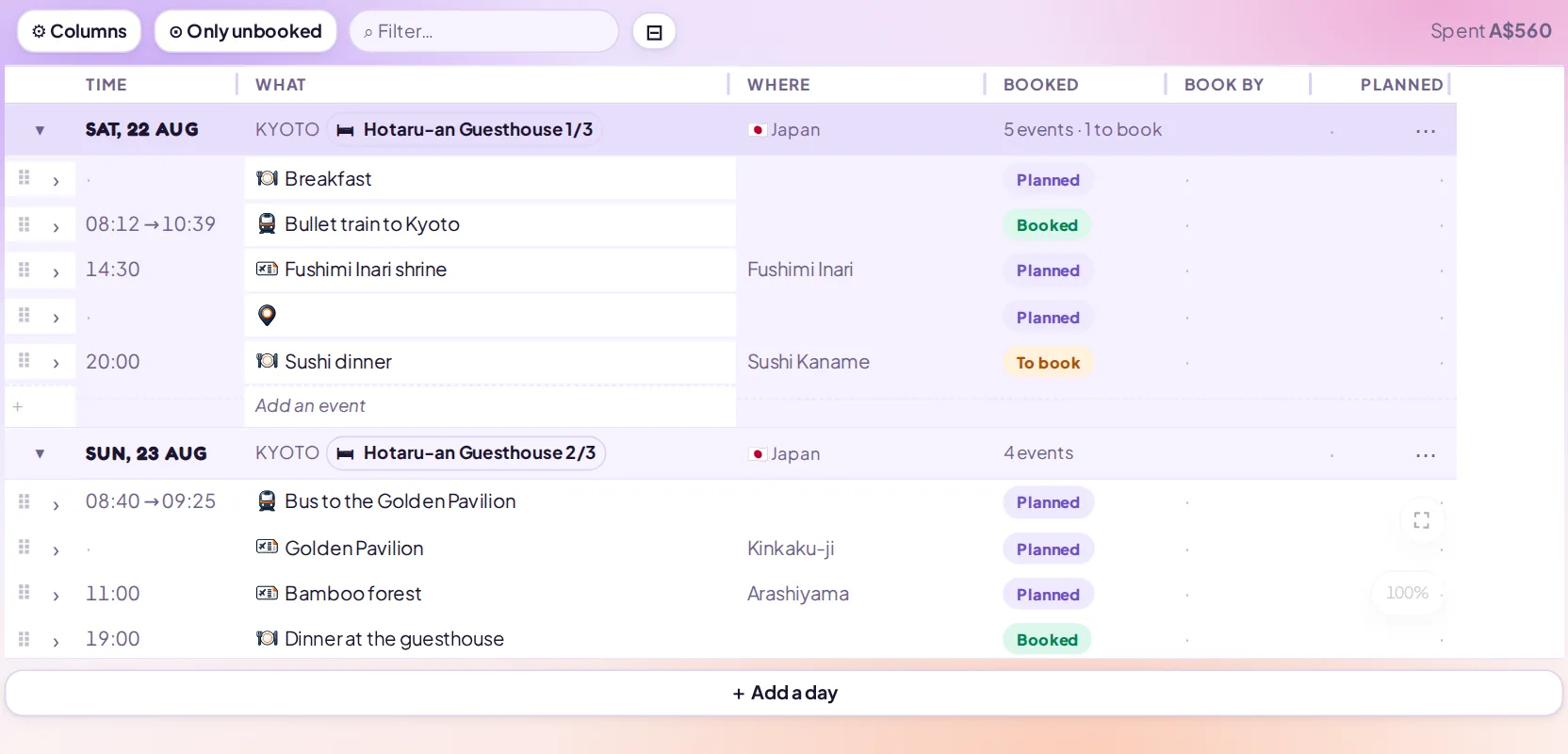Image resolution: width=1568 pixels, height=754 pixels.
Task: Click the Arashiyama location cell
Action: (798, 594)
